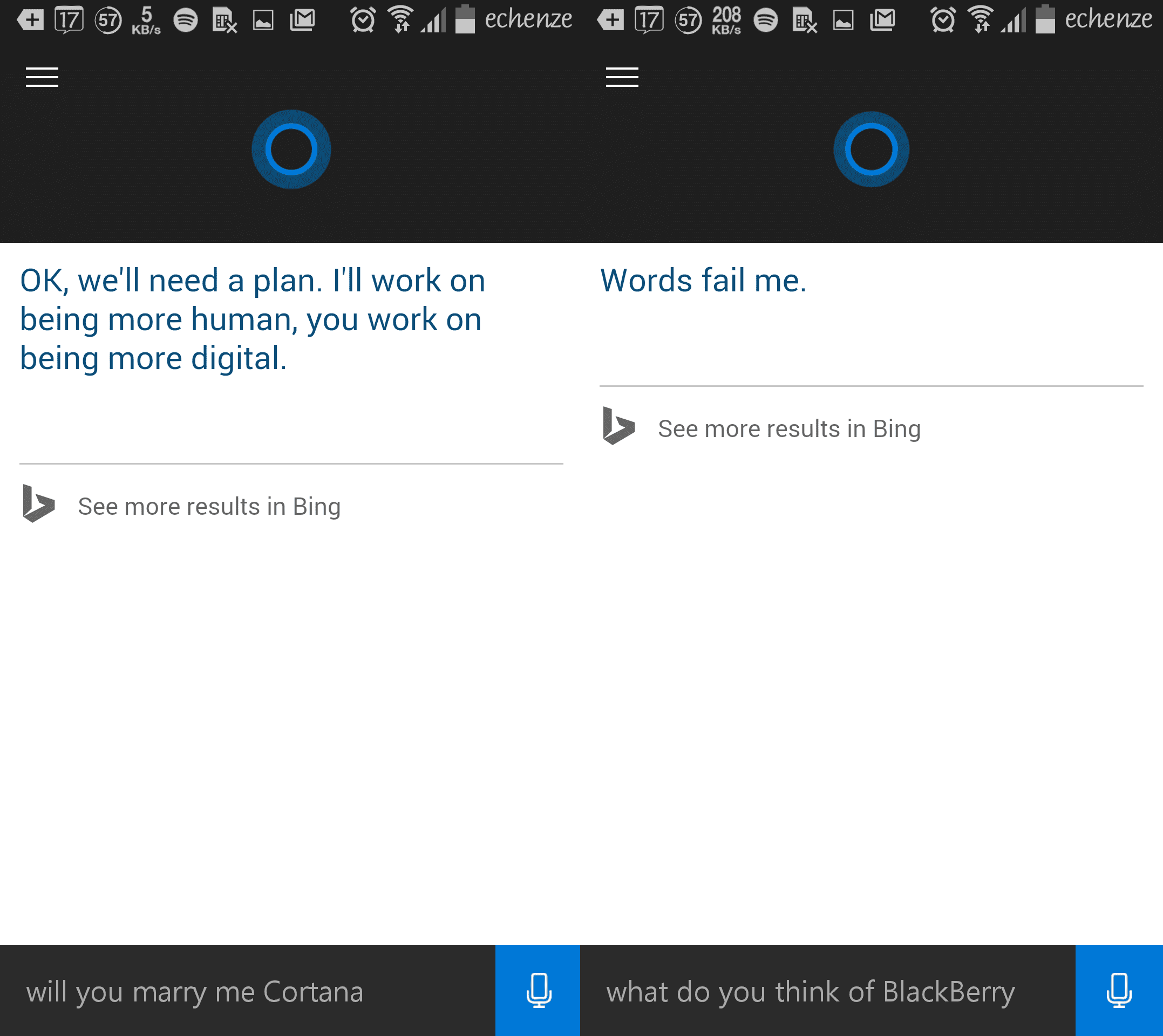Click Bing logo in left screen
Viewport: 1163px width, 1036px height.
click(x=39, y=503)
